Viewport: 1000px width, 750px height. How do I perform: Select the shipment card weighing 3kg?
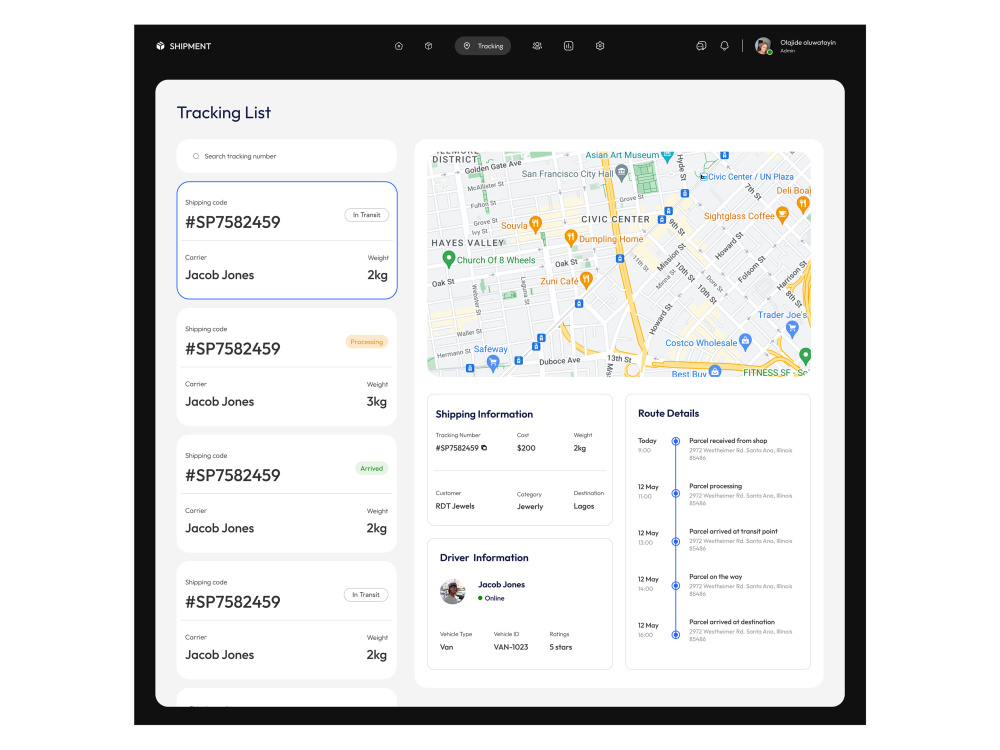click(x=286, y=367)
